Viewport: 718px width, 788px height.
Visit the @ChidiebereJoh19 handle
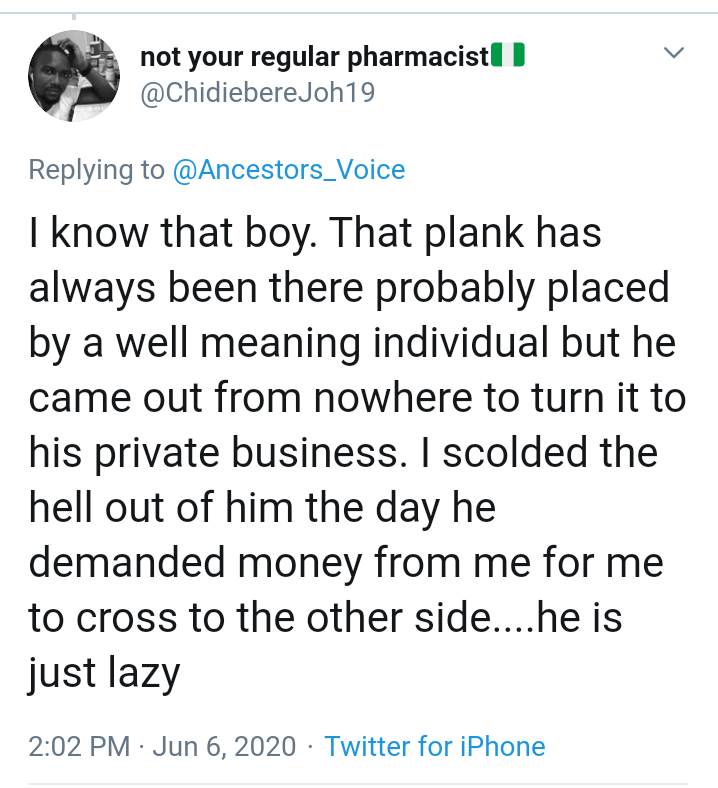[x=259, y=93]
